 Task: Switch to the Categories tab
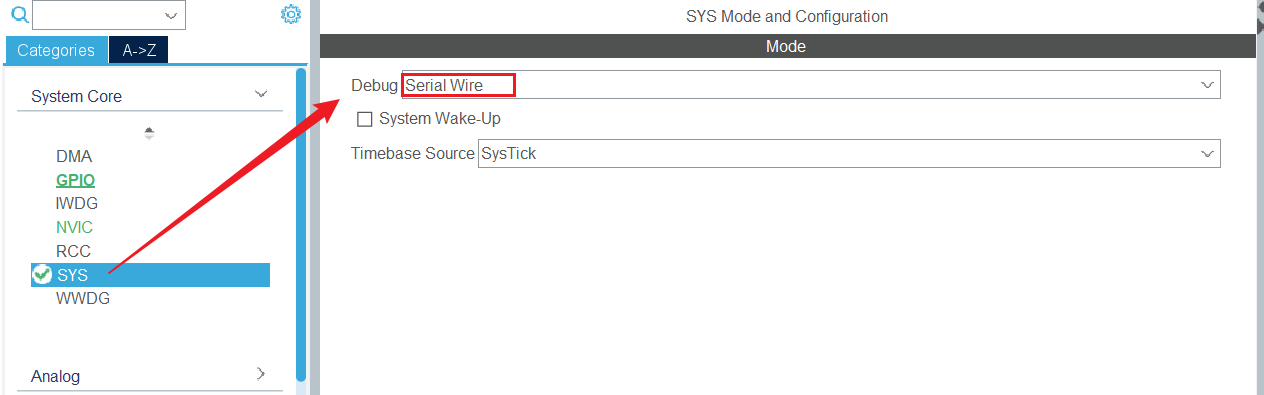click(x=56, y=50)
